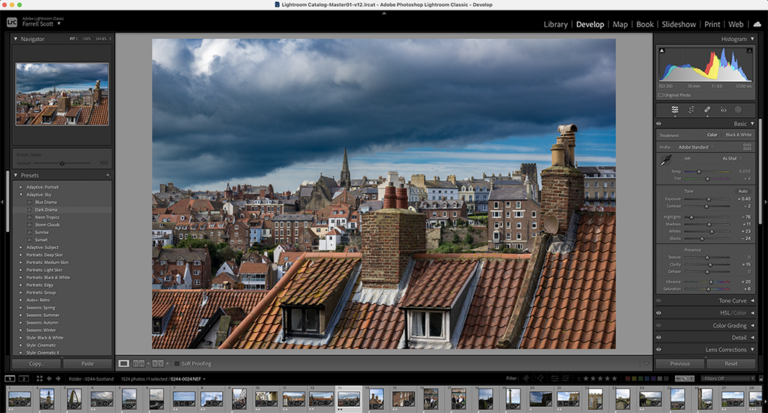
Task: Toggle Tone Curve panel eye switch
Action: point(659,301)
